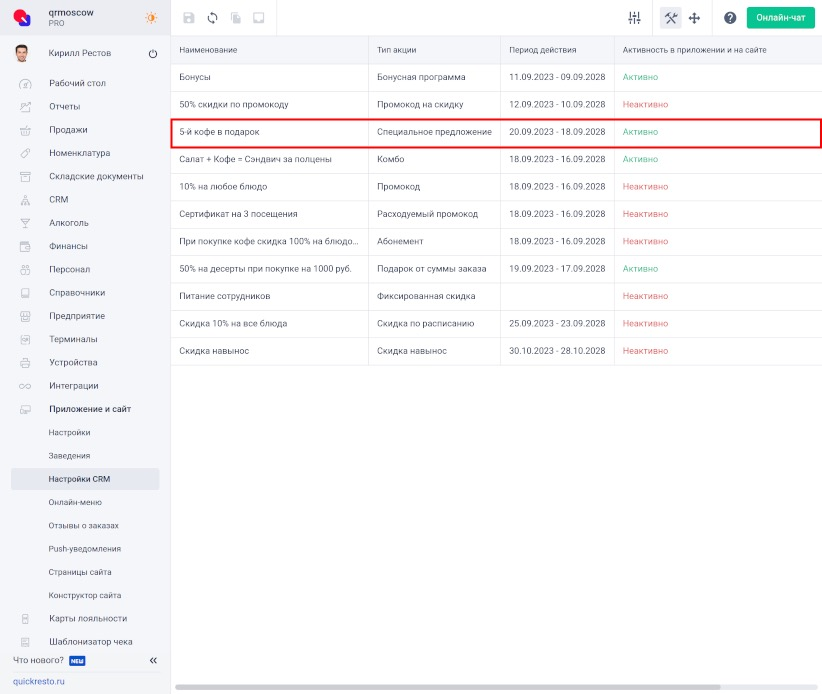The image size is (822, 694).
Task: Click the Карты лояльности card icon
Action: (25, 619)
